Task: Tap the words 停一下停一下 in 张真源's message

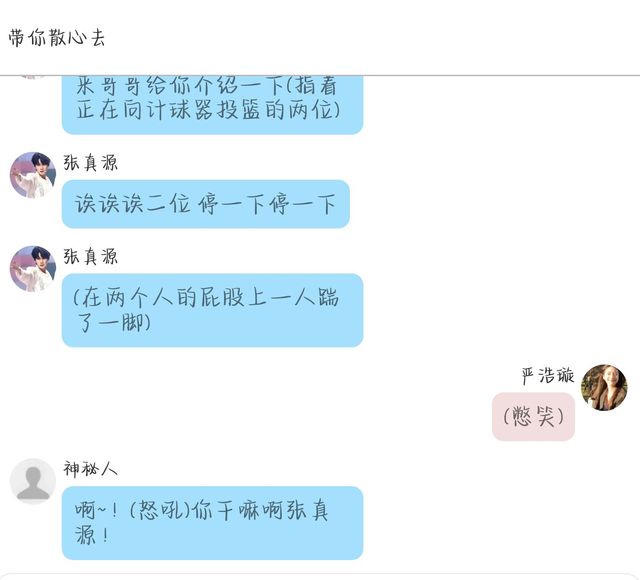Action: click(267, 204)
